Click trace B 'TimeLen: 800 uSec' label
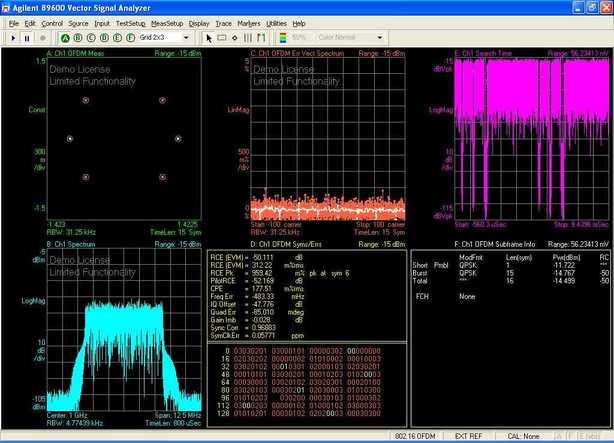This screenshot has height=443, width=614. click(x=173, y=423)
